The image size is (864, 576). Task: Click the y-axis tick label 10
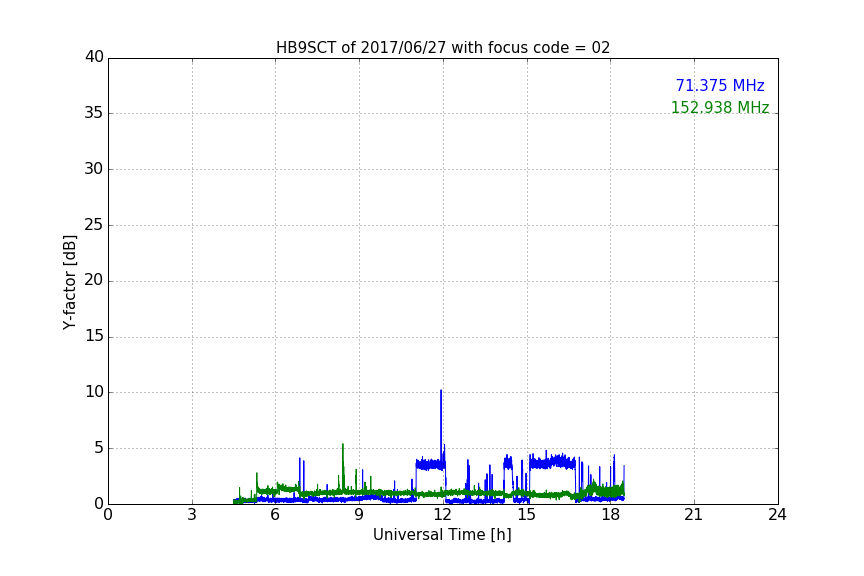tap(94, 392)
